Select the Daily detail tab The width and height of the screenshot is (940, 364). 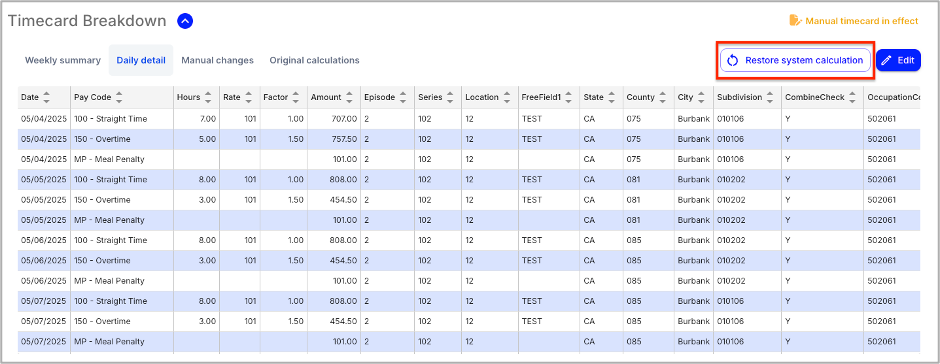[141, 60]
